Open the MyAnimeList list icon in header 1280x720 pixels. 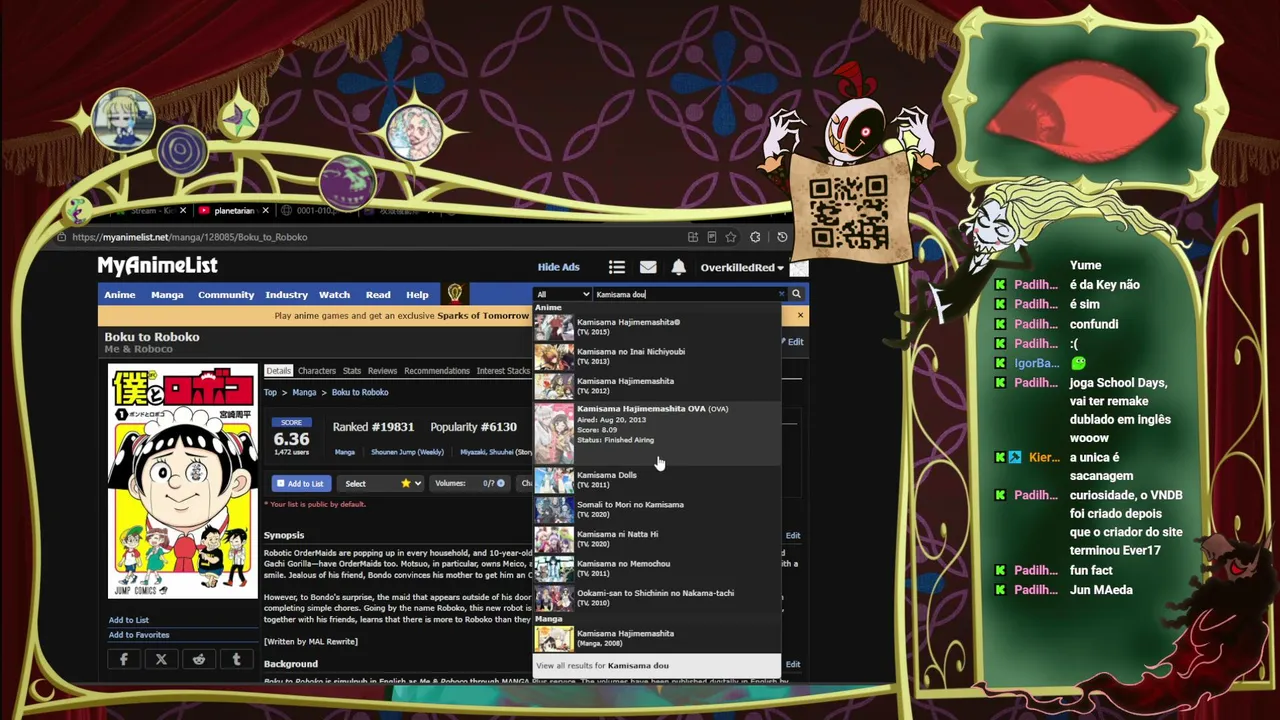(617, 267)
